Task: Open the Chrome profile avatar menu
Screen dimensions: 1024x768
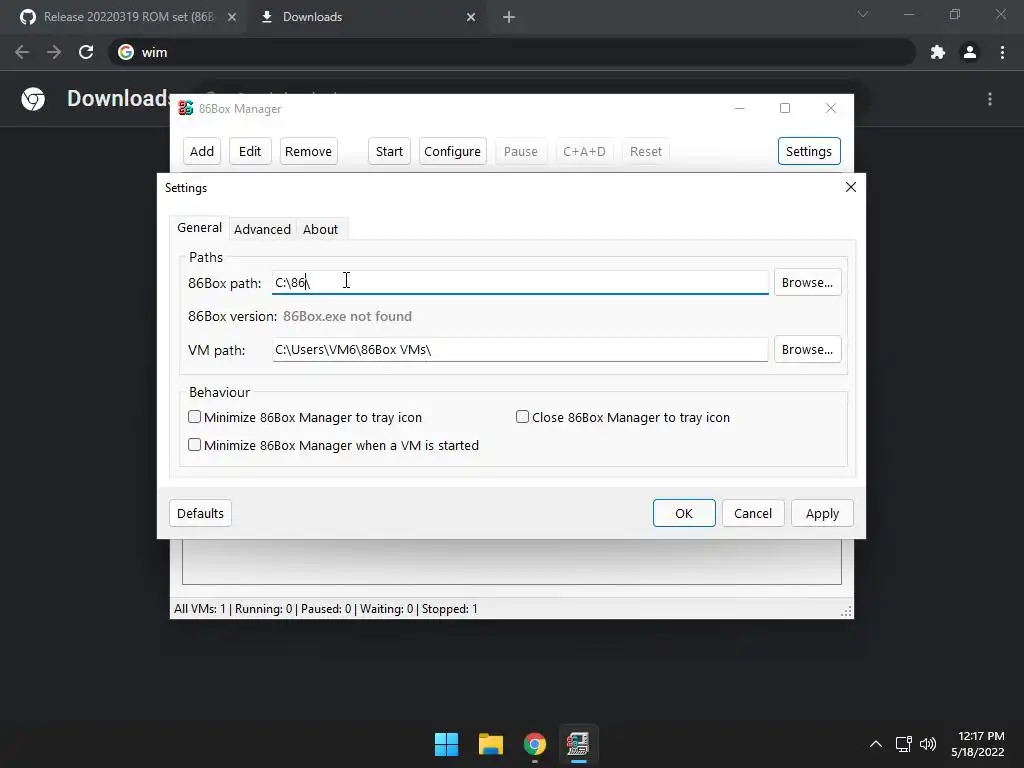Action: pyautogui.click(x=970, y=52)
